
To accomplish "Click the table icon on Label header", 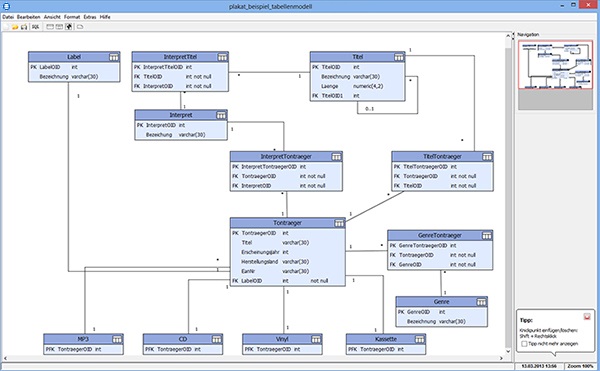I will (x=114, y=57).
